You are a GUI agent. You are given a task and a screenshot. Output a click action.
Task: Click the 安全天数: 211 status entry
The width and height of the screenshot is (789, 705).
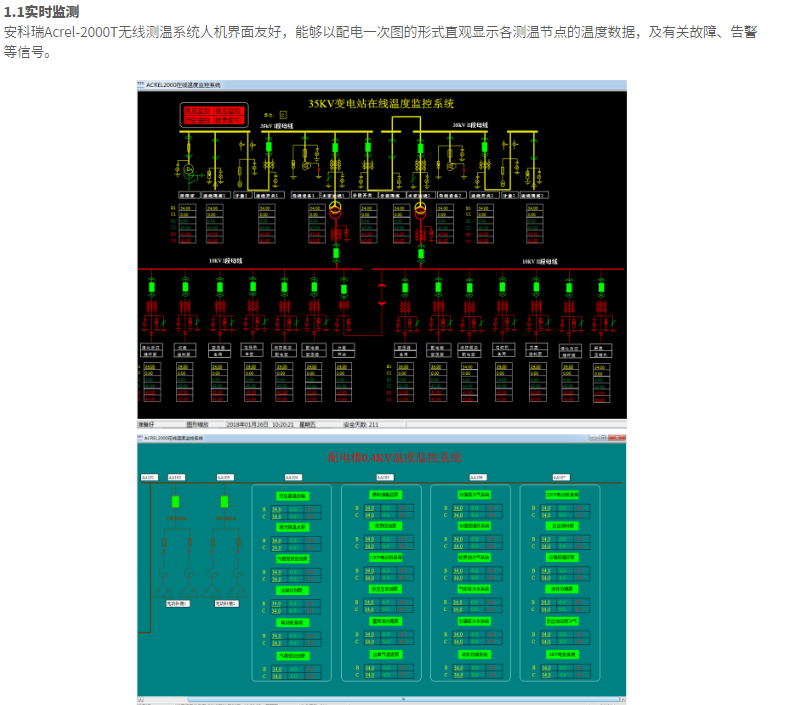pyautogui.click(x=361, y=425)
